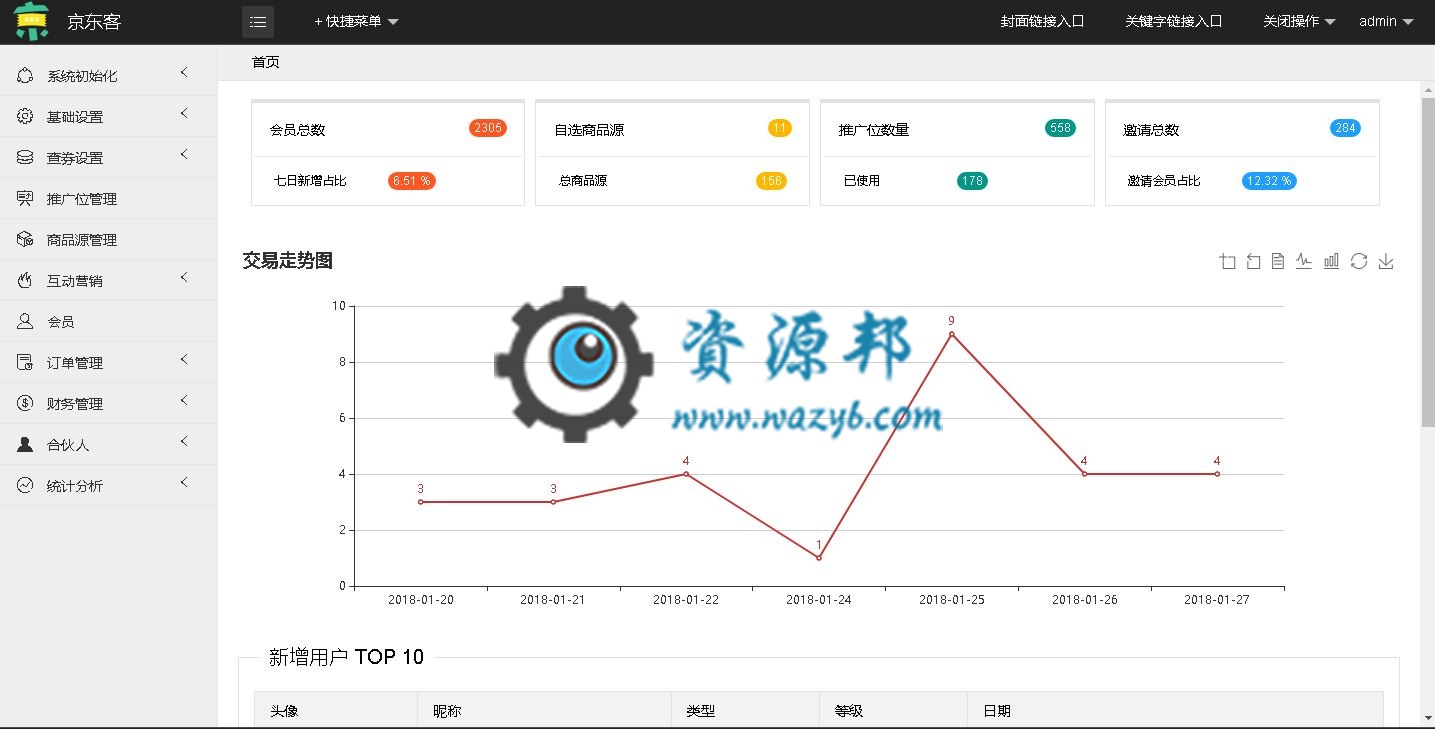Image resolution: width=1435 pixels, height=729 pixels.
Task: Toggle the sidebar with hamburger button
Action: pos(258,21)
